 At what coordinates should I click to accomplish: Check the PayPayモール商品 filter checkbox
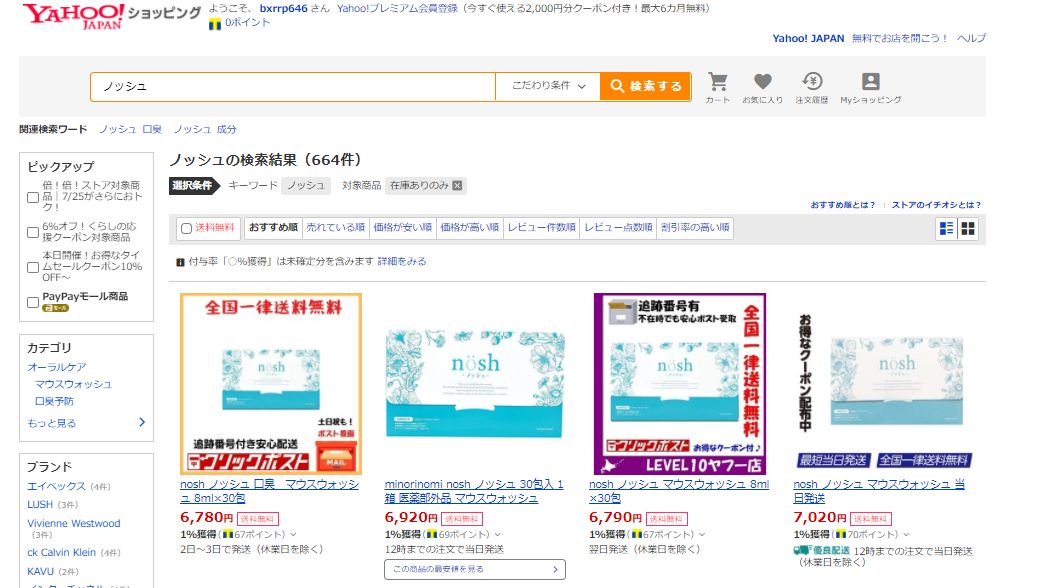(x=33, y=301)
